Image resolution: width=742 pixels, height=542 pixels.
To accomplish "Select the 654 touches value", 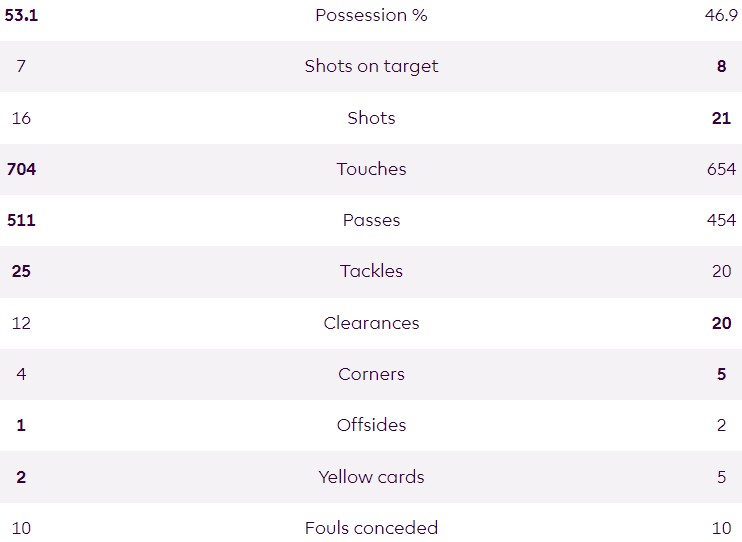I will tap(721, 169).
